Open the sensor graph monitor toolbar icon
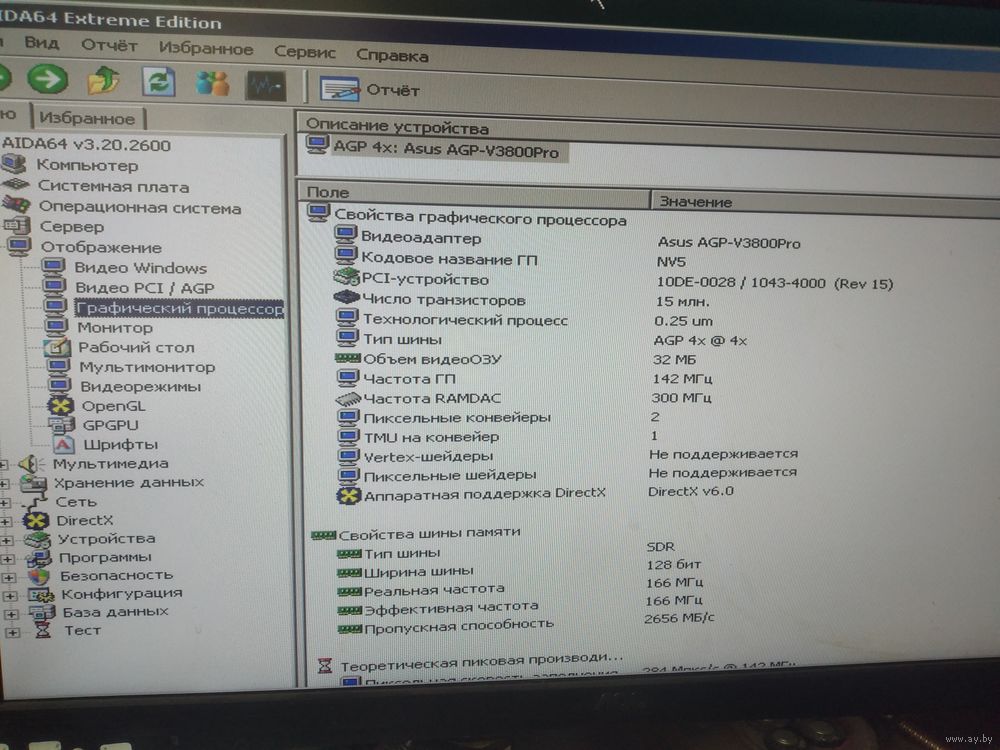Viewport: 1000px width, 750px height. click(x=266, y=85)
